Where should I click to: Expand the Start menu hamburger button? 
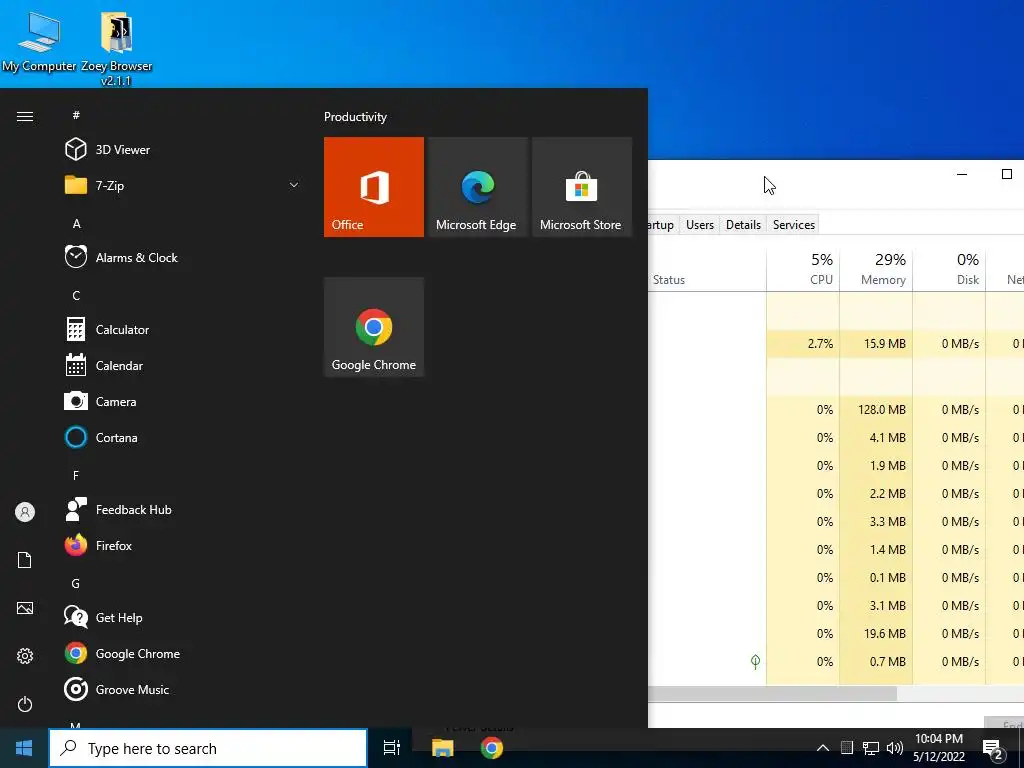pyautogui.click(x=25, y=117)
